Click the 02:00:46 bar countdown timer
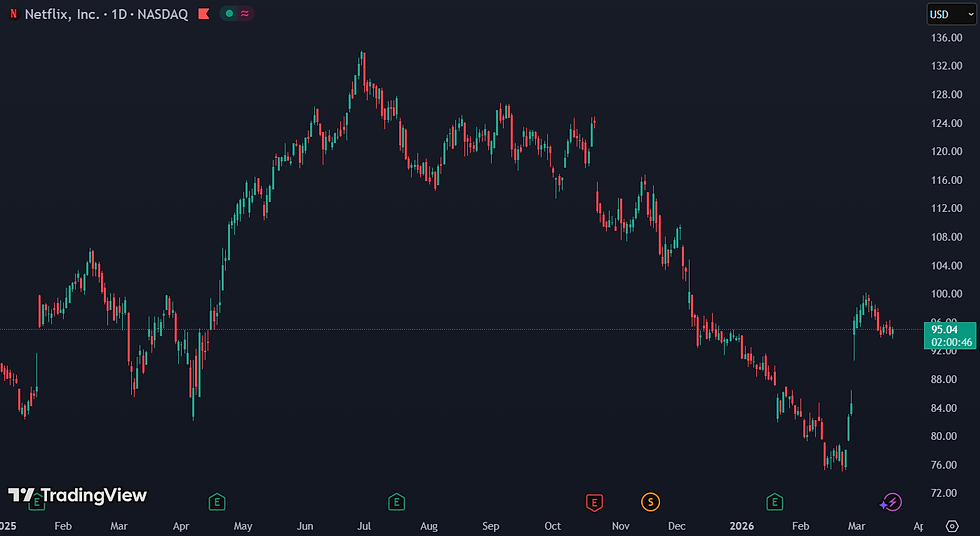 pos(951,342)
